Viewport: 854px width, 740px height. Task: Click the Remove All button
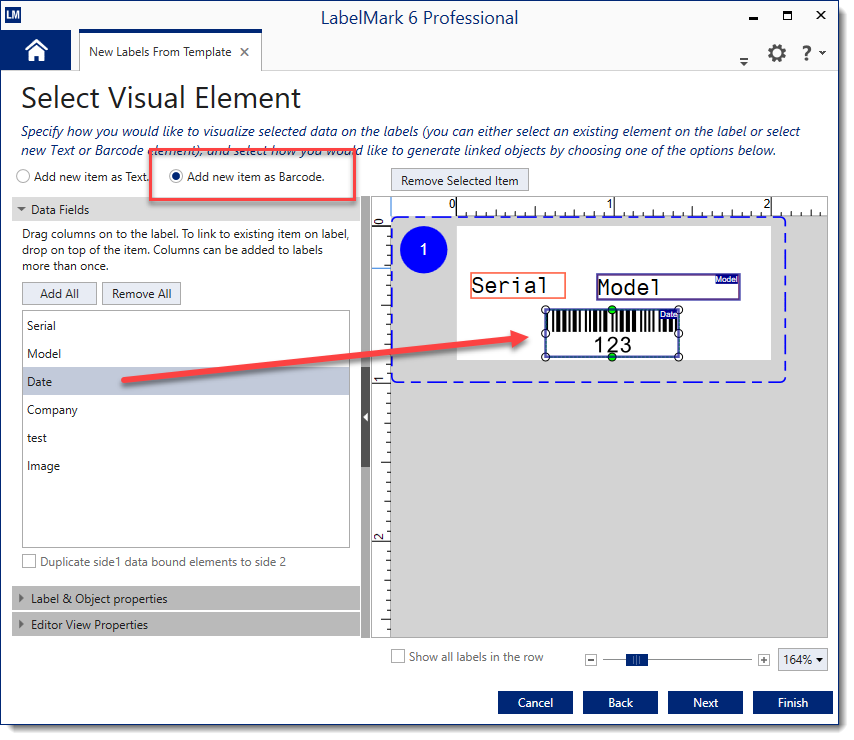pos(141,294)
